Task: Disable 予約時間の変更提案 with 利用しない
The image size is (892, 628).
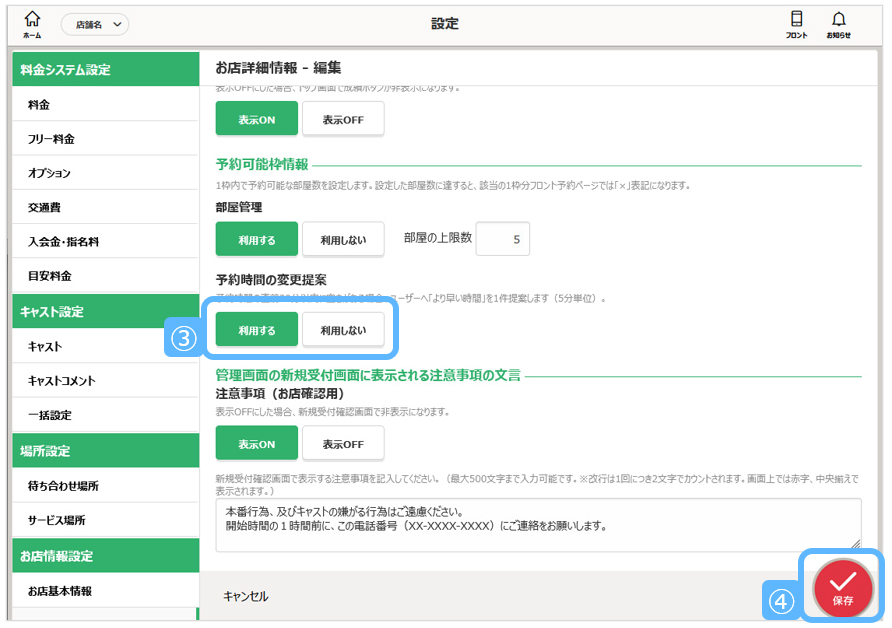Action: tap(343, 330)
